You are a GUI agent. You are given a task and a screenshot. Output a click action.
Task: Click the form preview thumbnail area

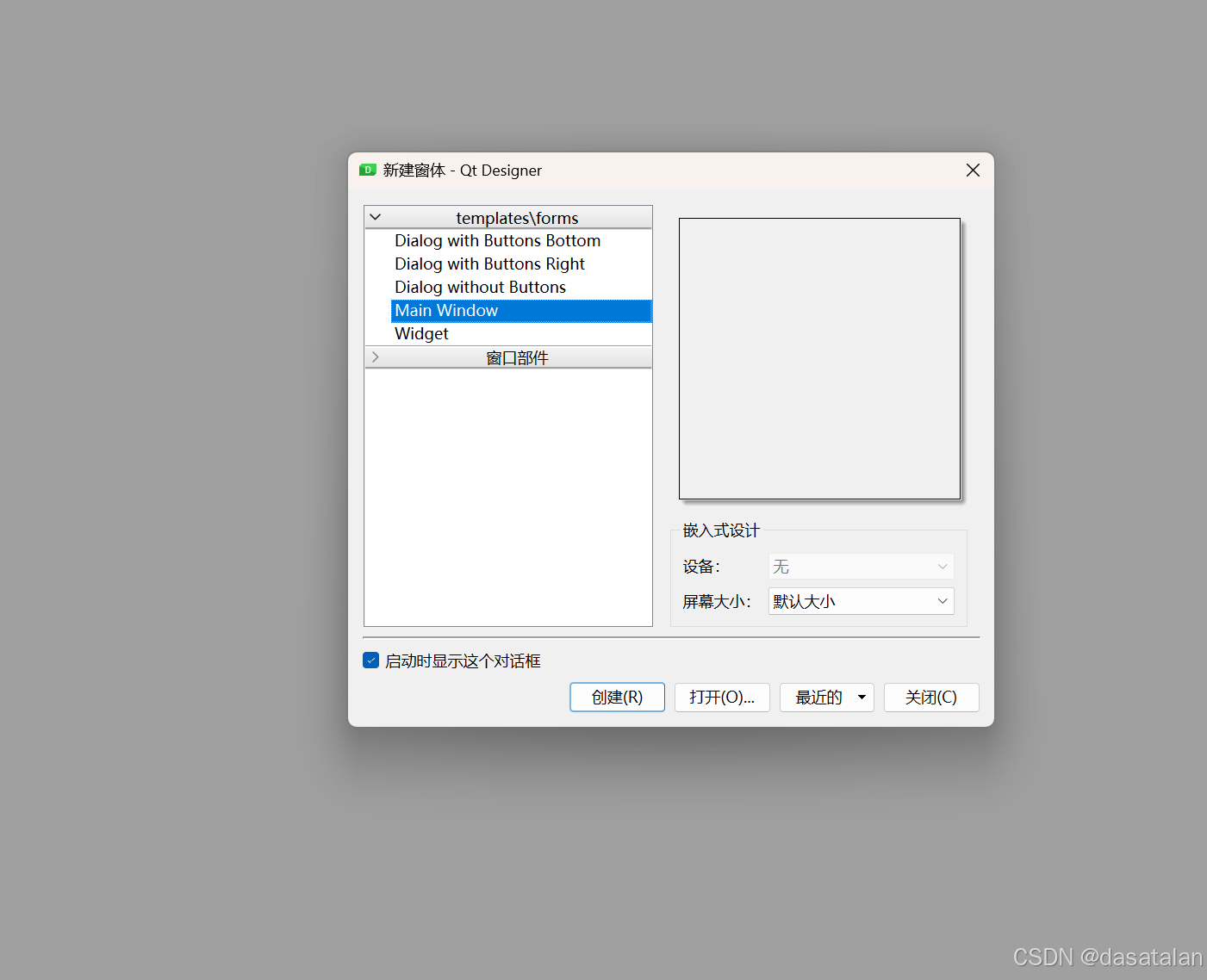point(819,359)
